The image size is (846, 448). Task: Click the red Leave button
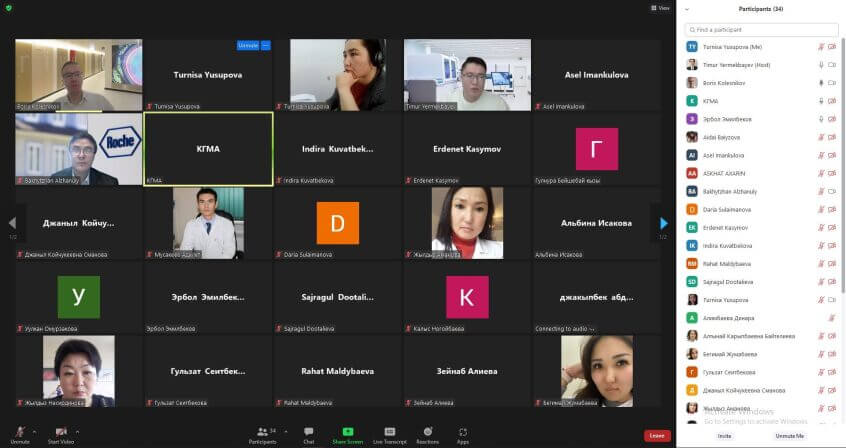point(656,436)
